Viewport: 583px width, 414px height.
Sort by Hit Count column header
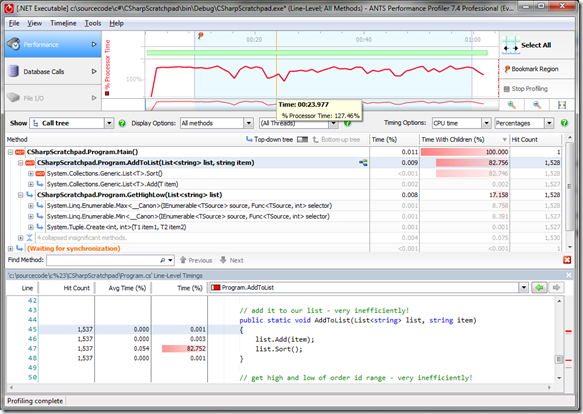(535, 139)
